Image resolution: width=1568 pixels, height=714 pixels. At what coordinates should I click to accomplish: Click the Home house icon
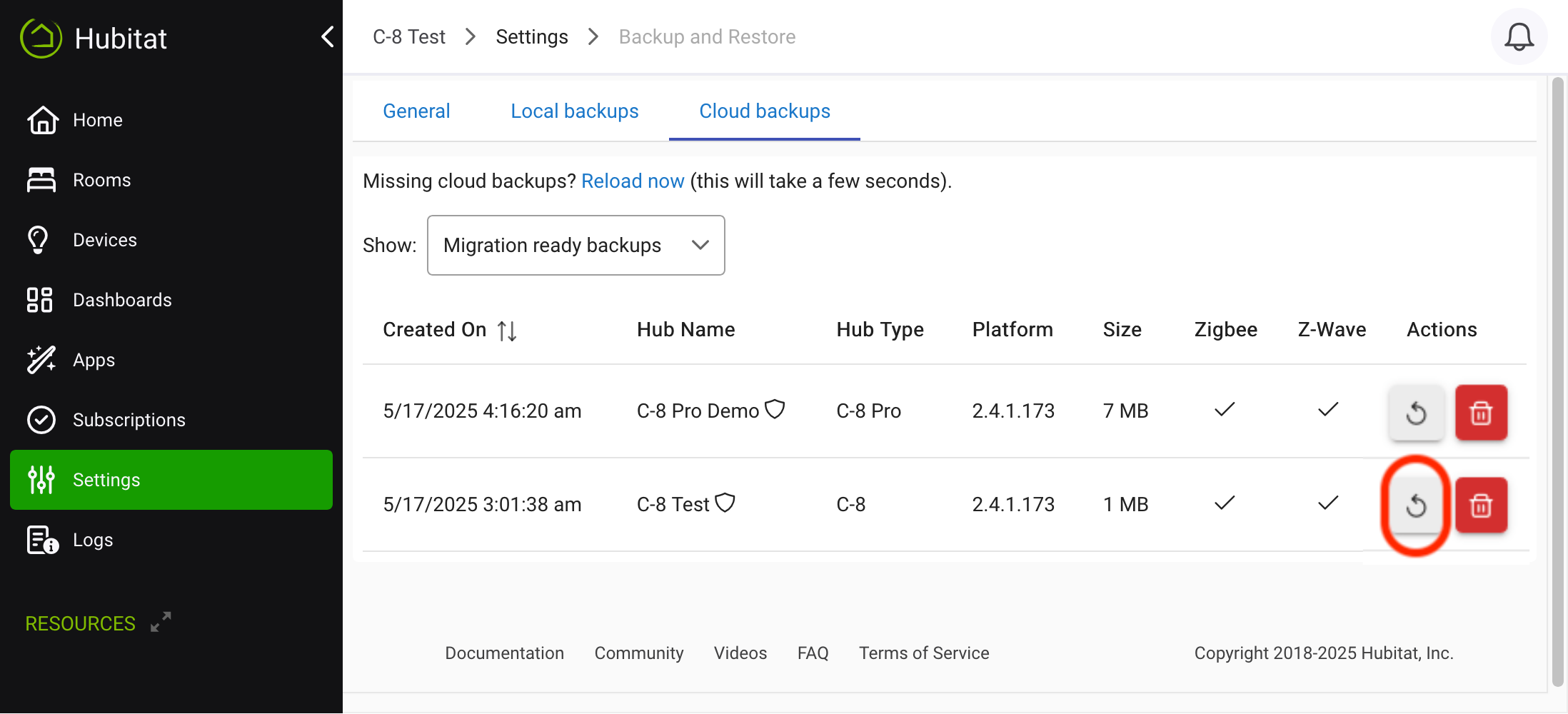(42, 120)
